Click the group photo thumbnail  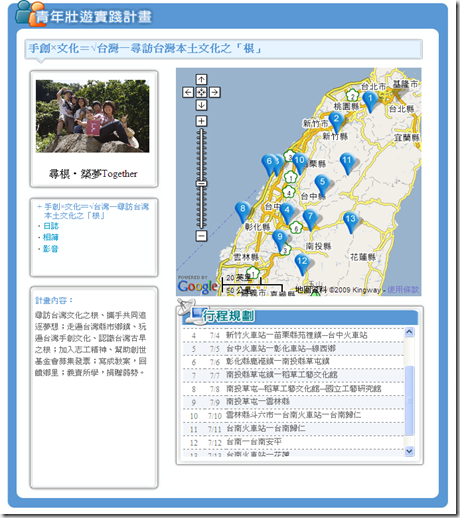pos(93,116)
